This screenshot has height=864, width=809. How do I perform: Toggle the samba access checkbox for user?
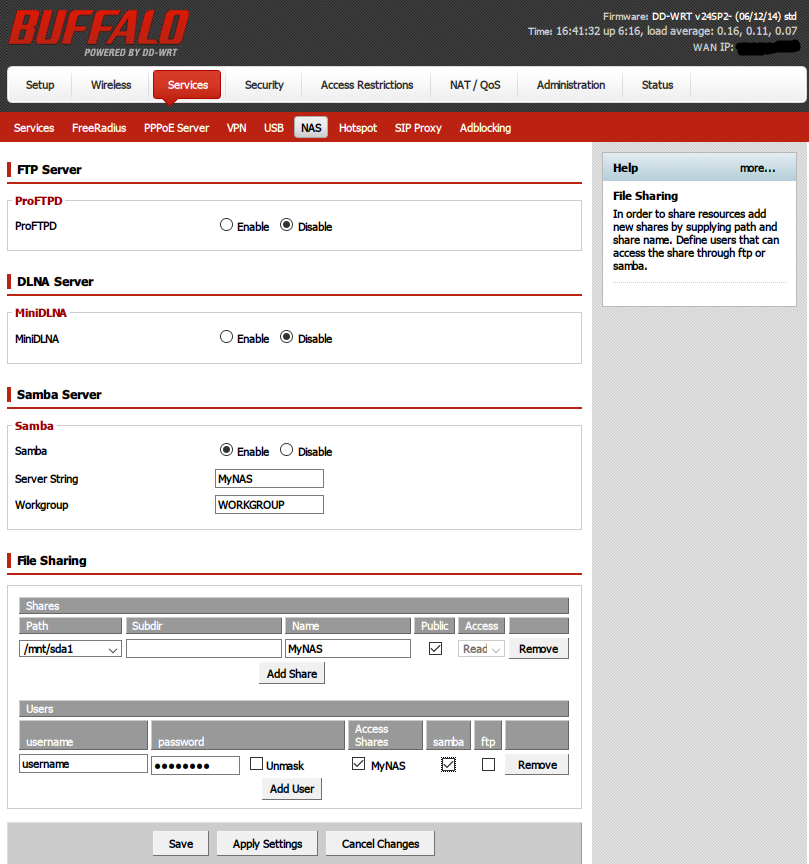pyautogui.click(x=449, y=765)
